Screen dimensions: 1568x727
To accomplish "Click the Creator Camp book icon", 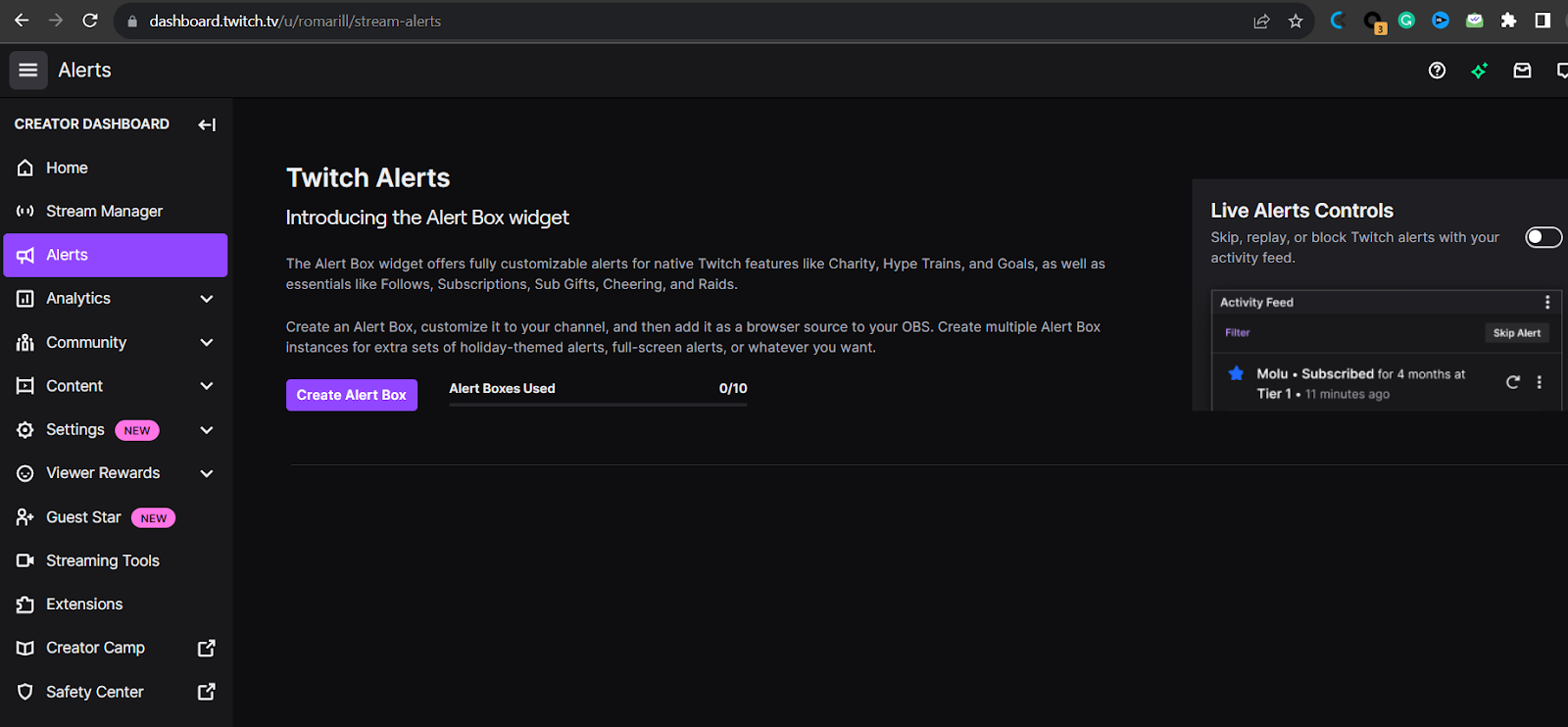I will click(25, 648).
